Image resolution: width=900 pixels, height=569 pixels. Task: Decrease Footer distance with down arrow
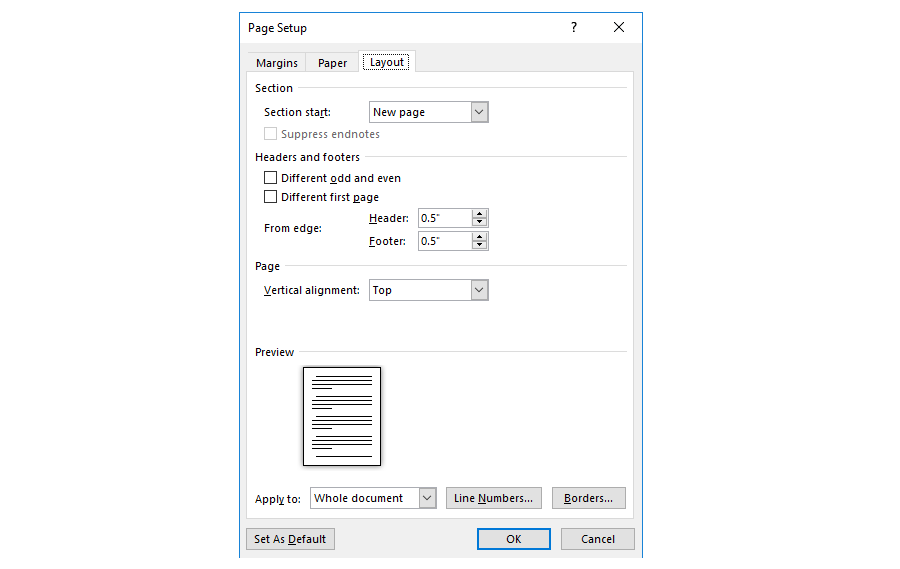(x=480, y=246)
